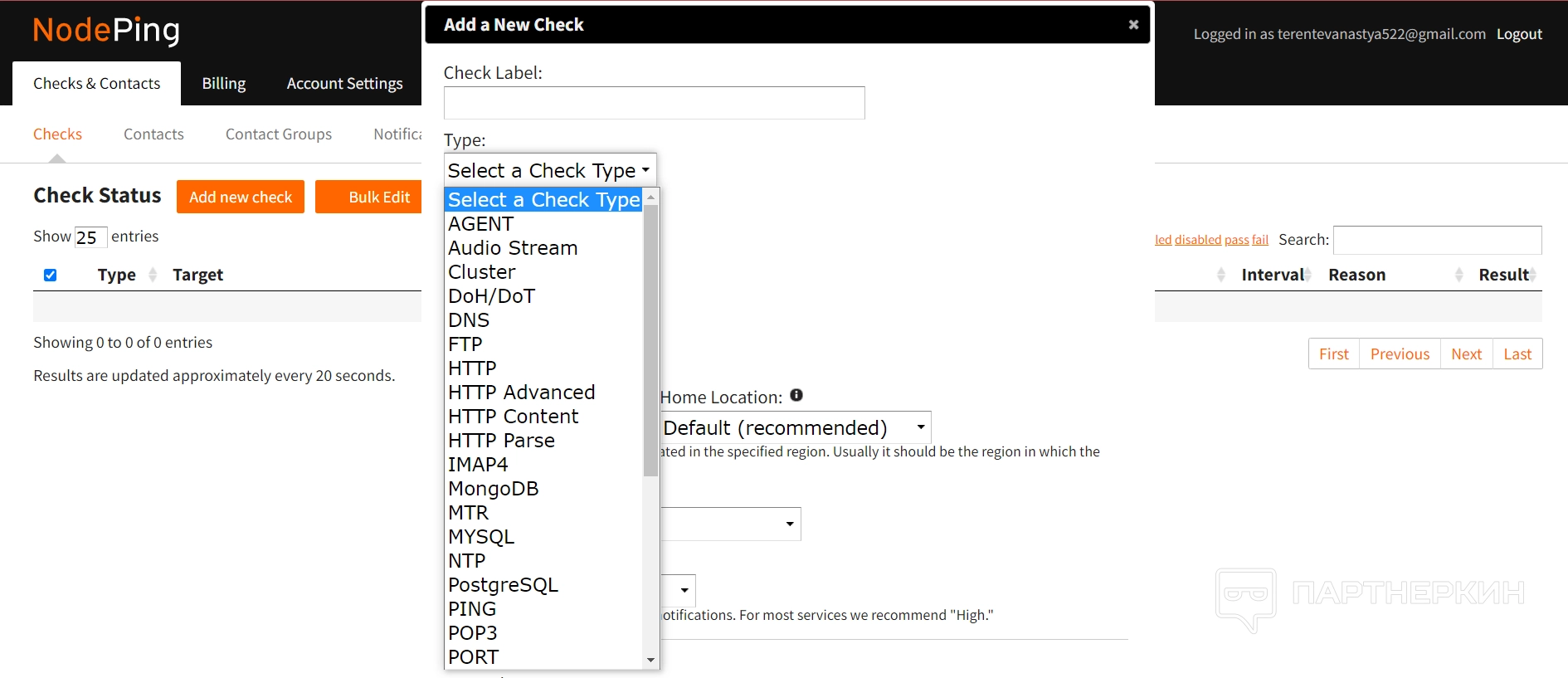Close the Add a New Check dialog
Screen dimensions: 1568x678
pos(1133,25)
